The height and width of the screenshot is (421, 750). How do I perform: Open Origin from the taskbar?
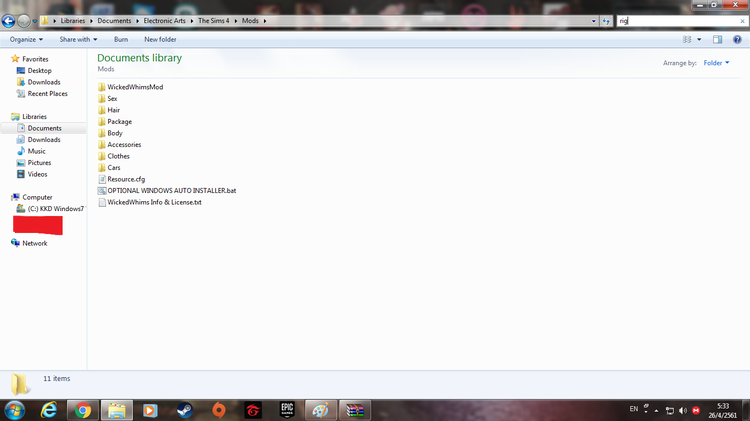click(x=219, y=410)
